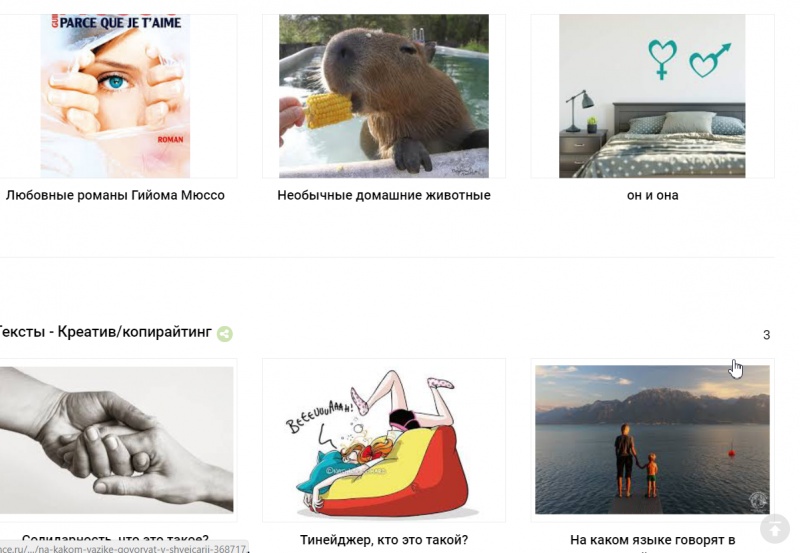The width and height of the screenshot is (800, 553).
Task: Click the corn cob held by hand
Action: pos(328,110)
